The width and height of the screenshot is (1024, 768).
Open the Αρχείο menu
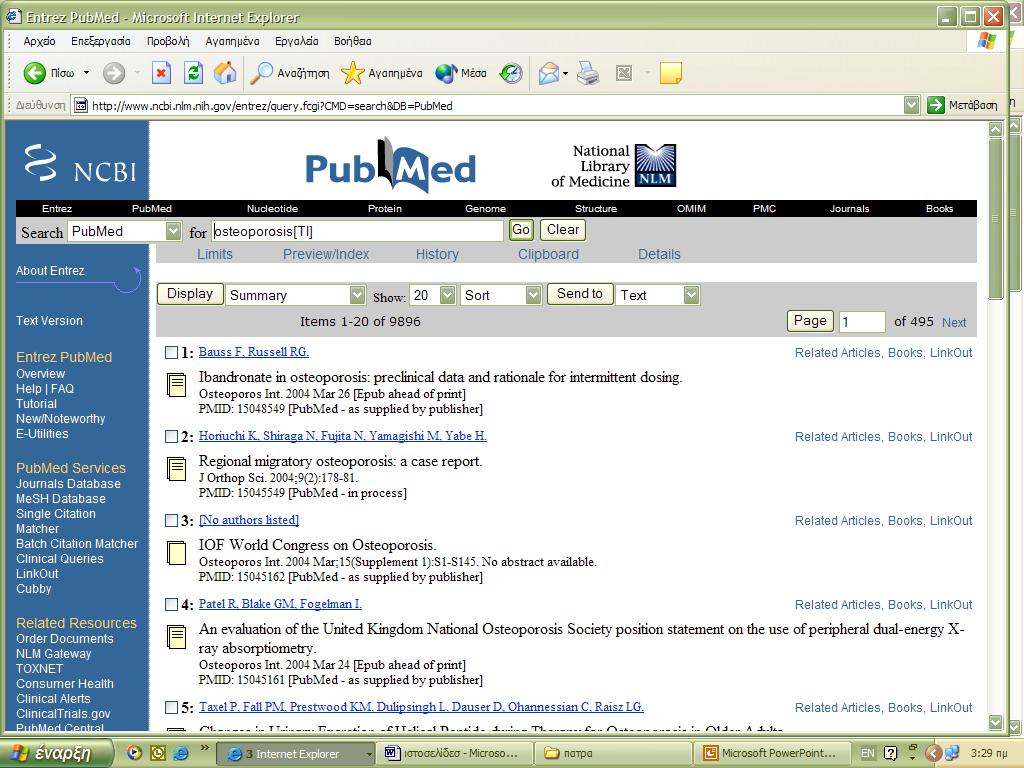point(39,41)
